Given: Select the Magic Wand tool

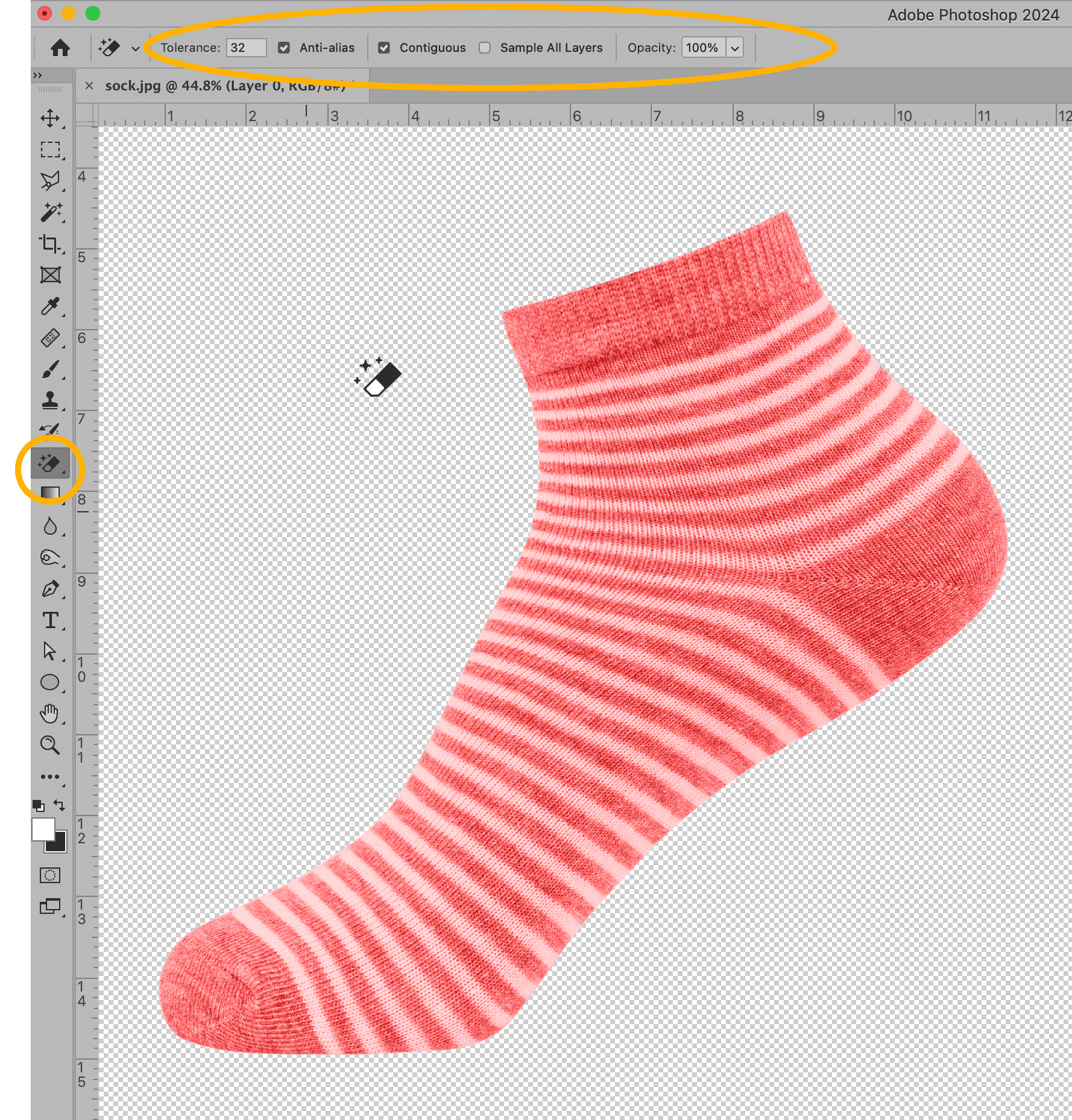Looking at the screenshot, I should (x=51, y=212).
